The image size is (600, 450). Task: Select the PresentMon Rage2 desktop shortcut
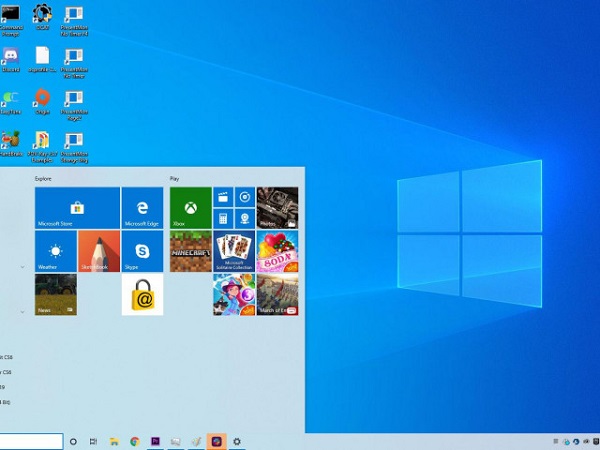[74, 106]
